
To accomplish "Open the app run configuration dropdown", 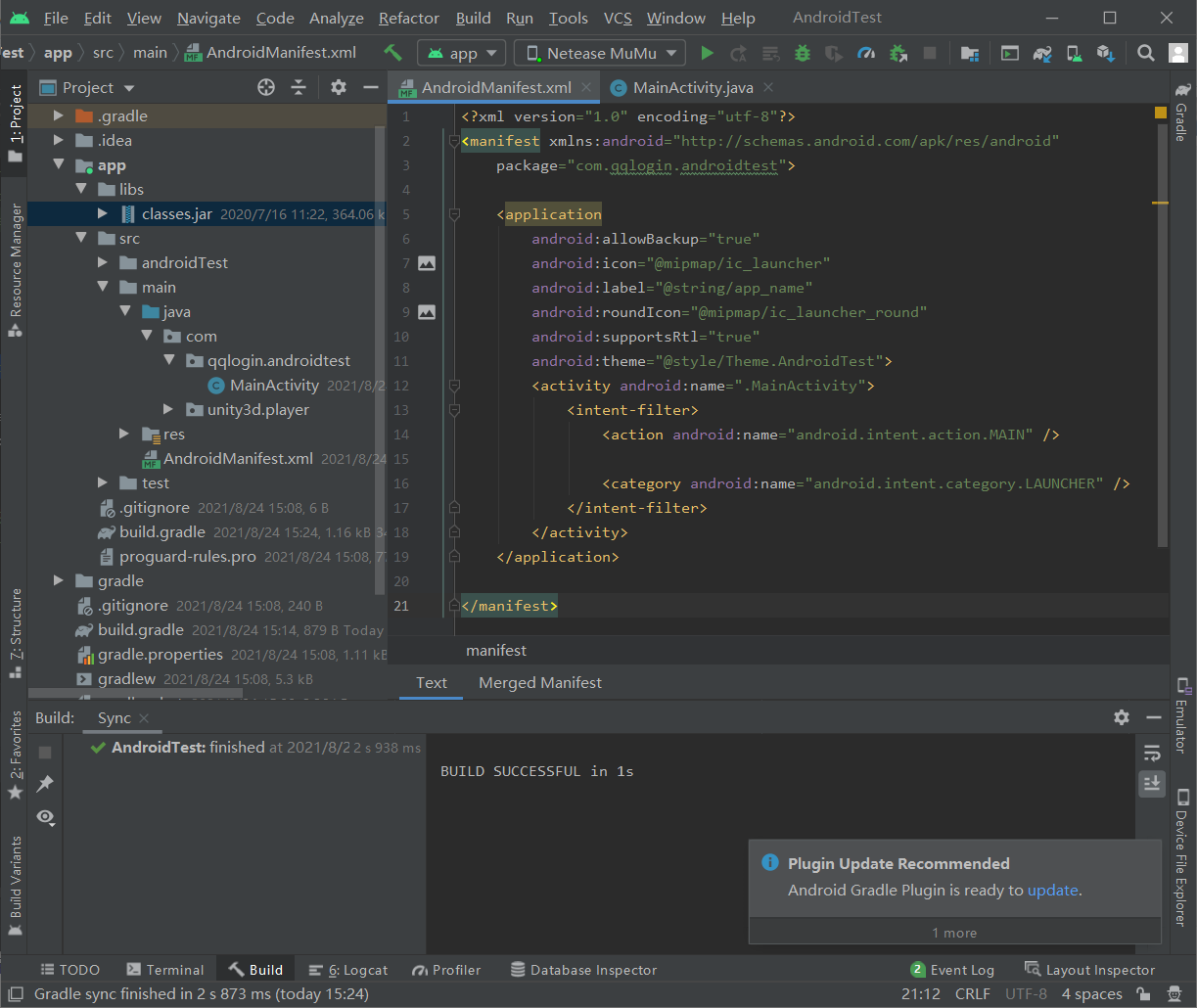I will [x=462, y=53].
